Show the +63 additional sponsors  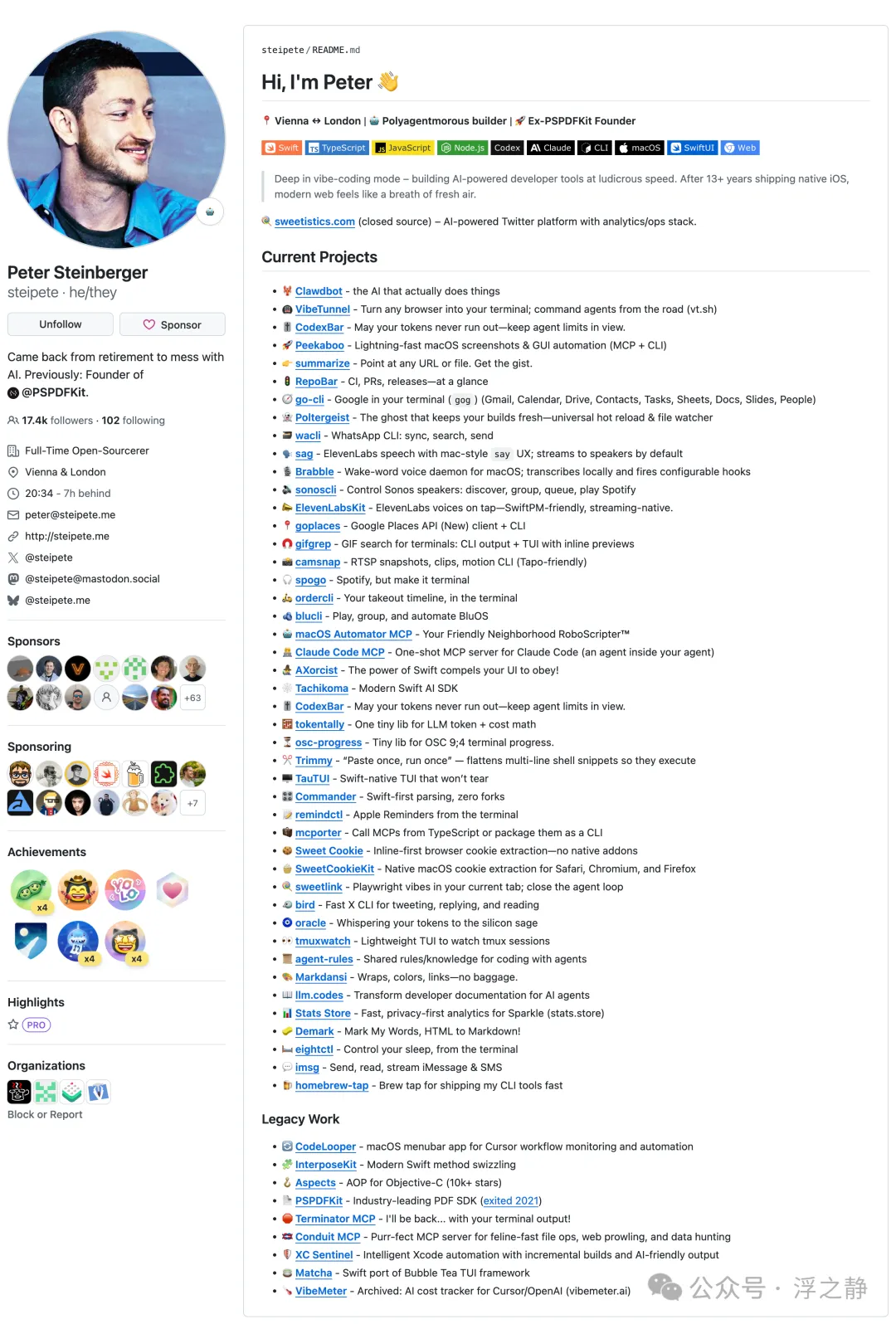pyautogui.click(x=192, y=698)
